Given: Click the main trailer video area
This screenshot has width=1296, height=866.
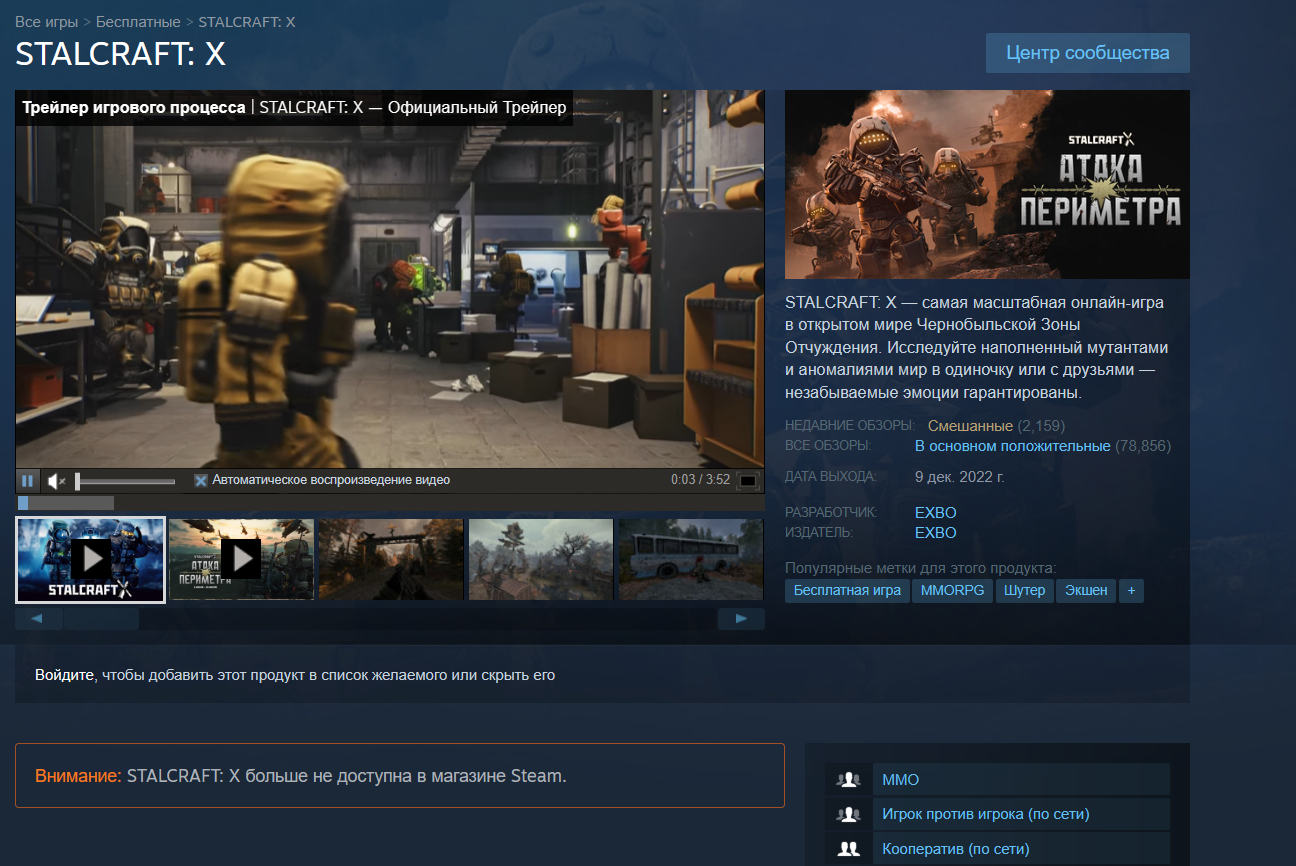Looking at the screenshot, I should coord(390,280).
